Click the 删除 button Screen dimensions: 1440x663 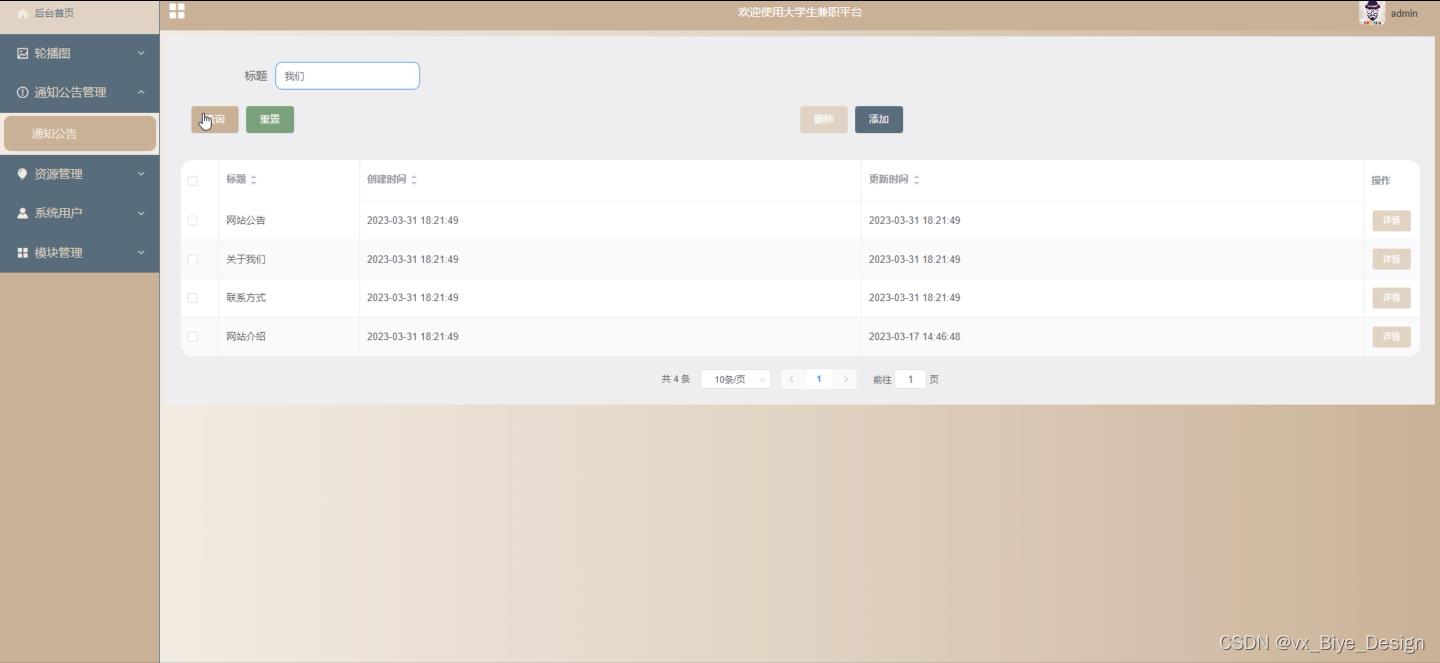coord(824,119)
